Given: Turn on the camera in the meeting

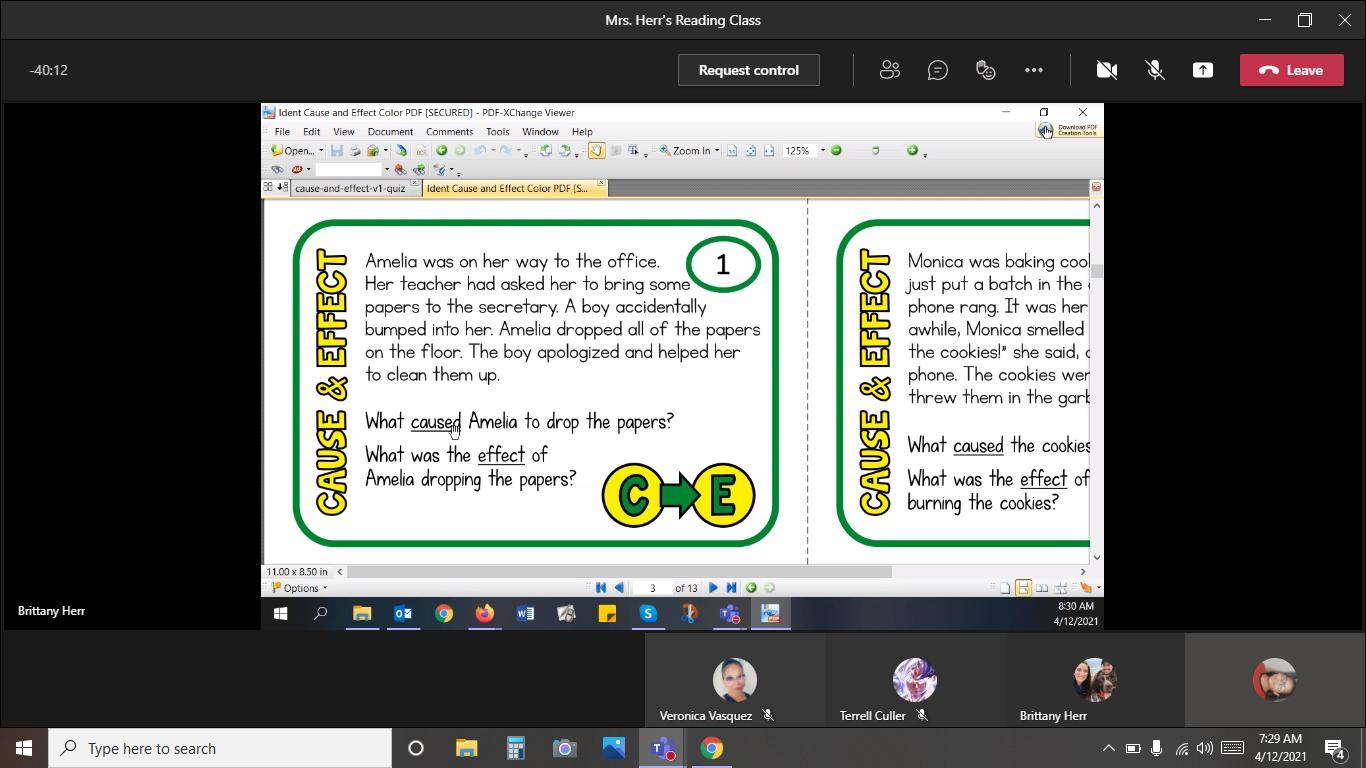Looking at the screenshot, I should pyautogui.click(x=1106, y=70).
